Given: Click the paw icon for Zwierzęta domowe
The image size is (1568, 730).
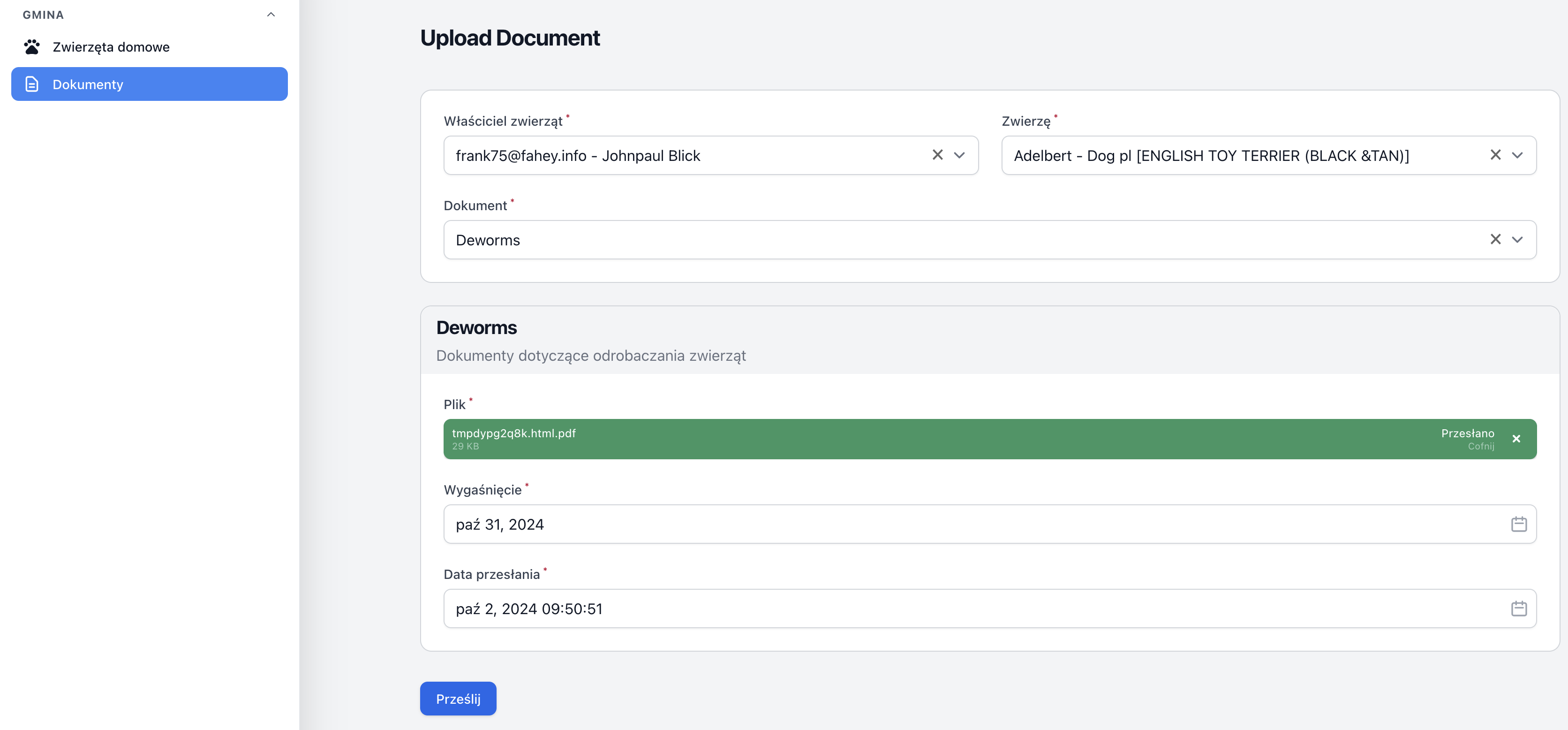Looking at the screenshot, I should 32,47.
